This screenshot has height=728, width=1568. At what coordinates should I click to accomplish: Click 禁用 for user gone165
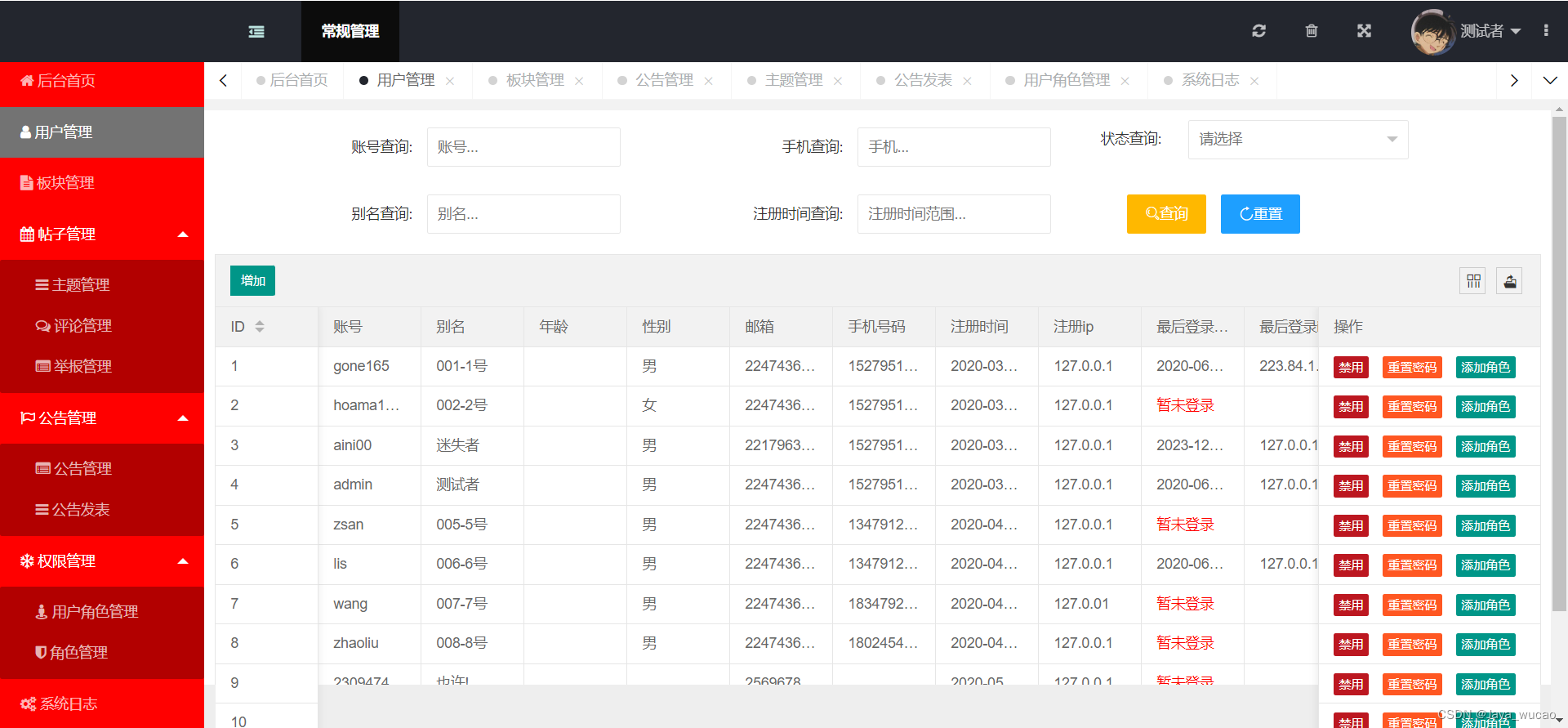coord(1351,368)
